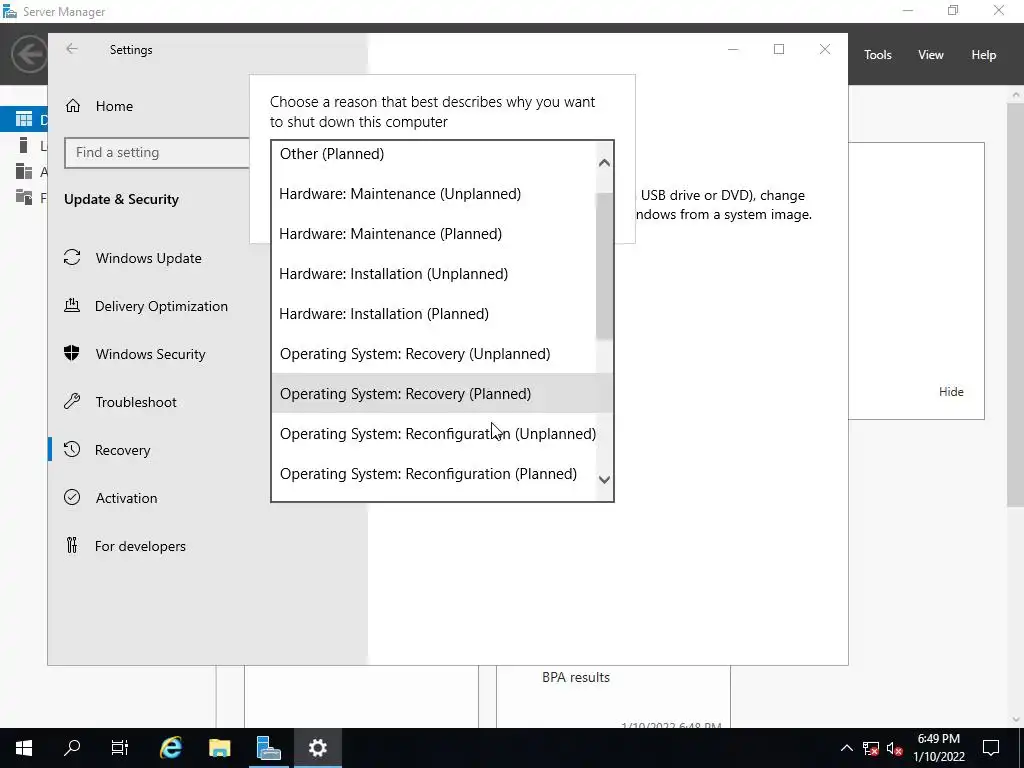Screen dimensions: 1024x768
Task: Maximize the Settings window
Action: click(x=778, y=49)
